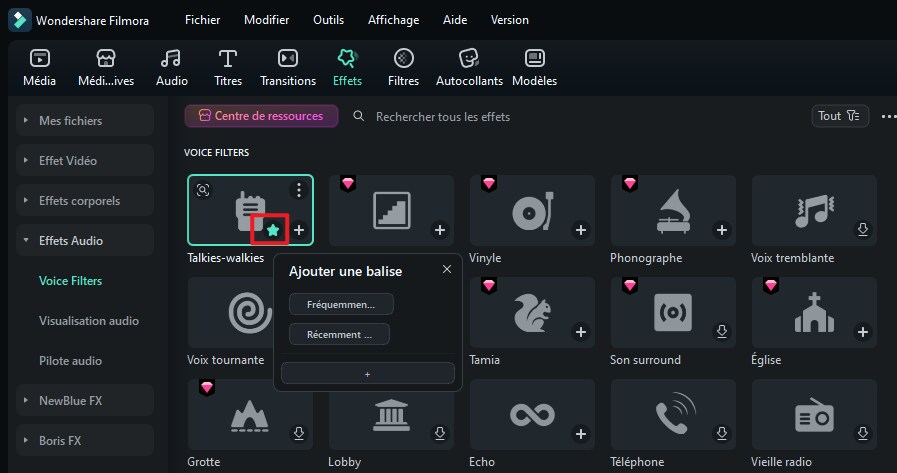897x473 pixels.
Task: Open the Outils menu
Action: [328, 20]
